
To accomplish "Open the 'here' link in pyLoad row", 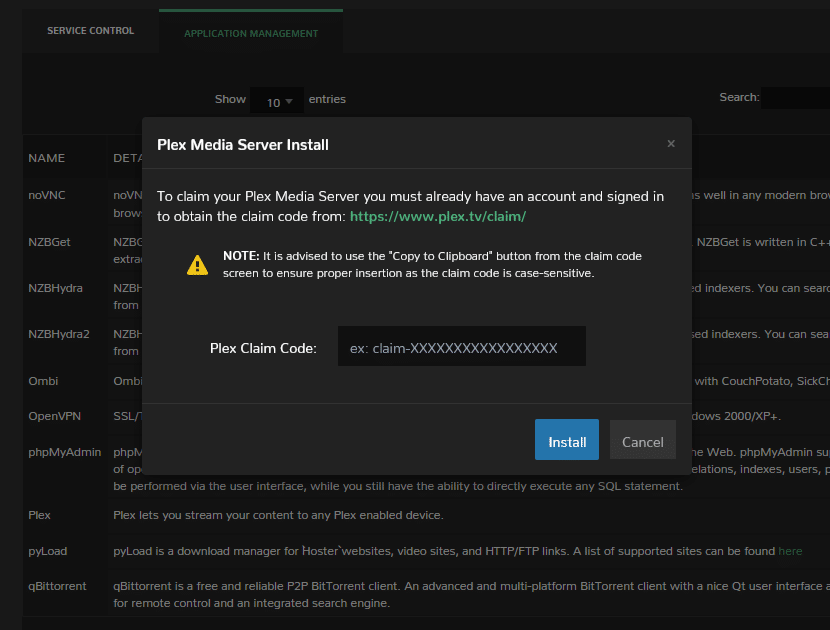I will click(x=790, y=551).
